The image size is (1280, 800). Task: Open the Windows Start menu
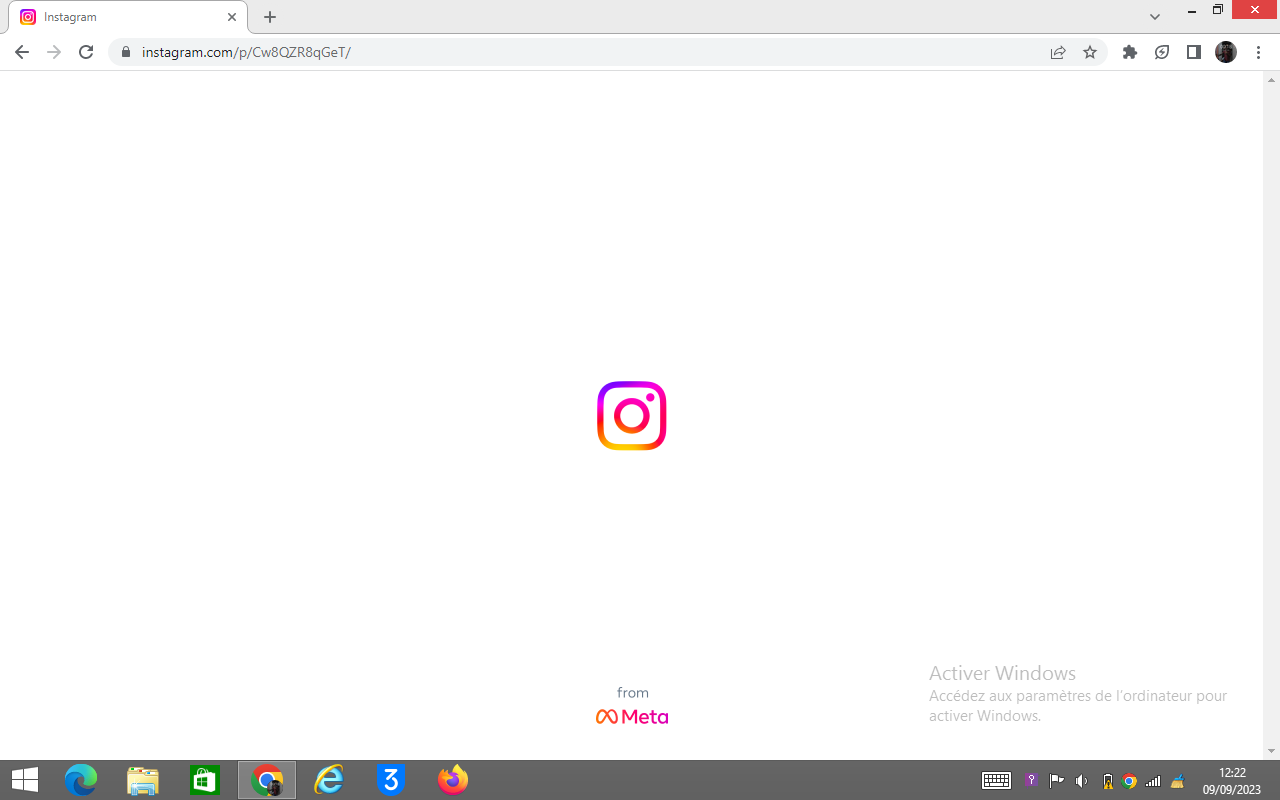24,780
